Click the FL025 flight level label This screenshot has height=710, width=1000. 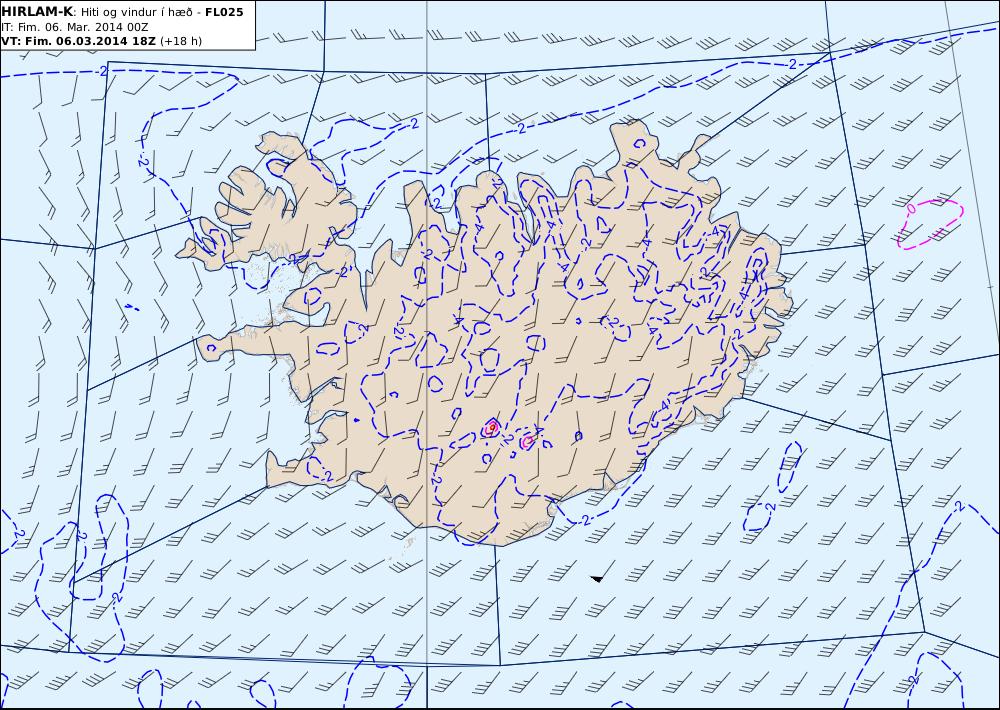click(224, 12)
